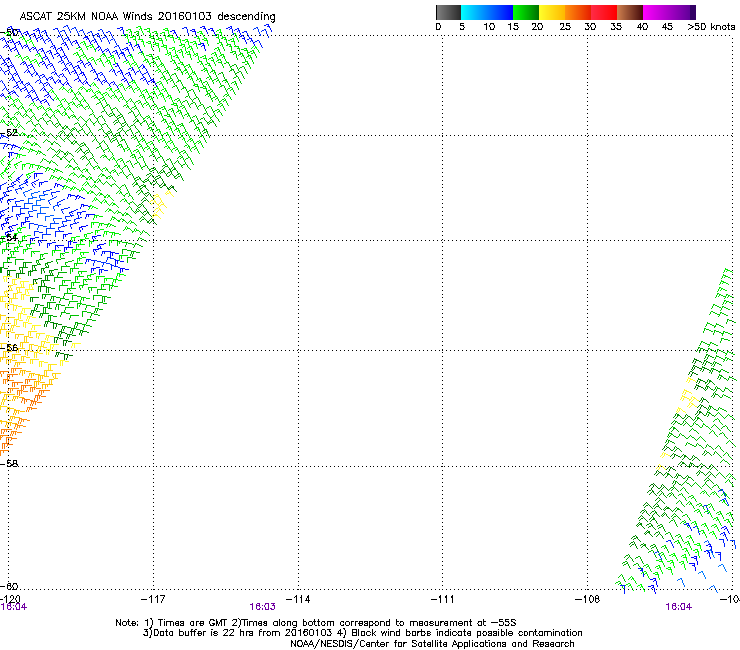Click the -117 longitude axis label

click(x=153, y=599)
